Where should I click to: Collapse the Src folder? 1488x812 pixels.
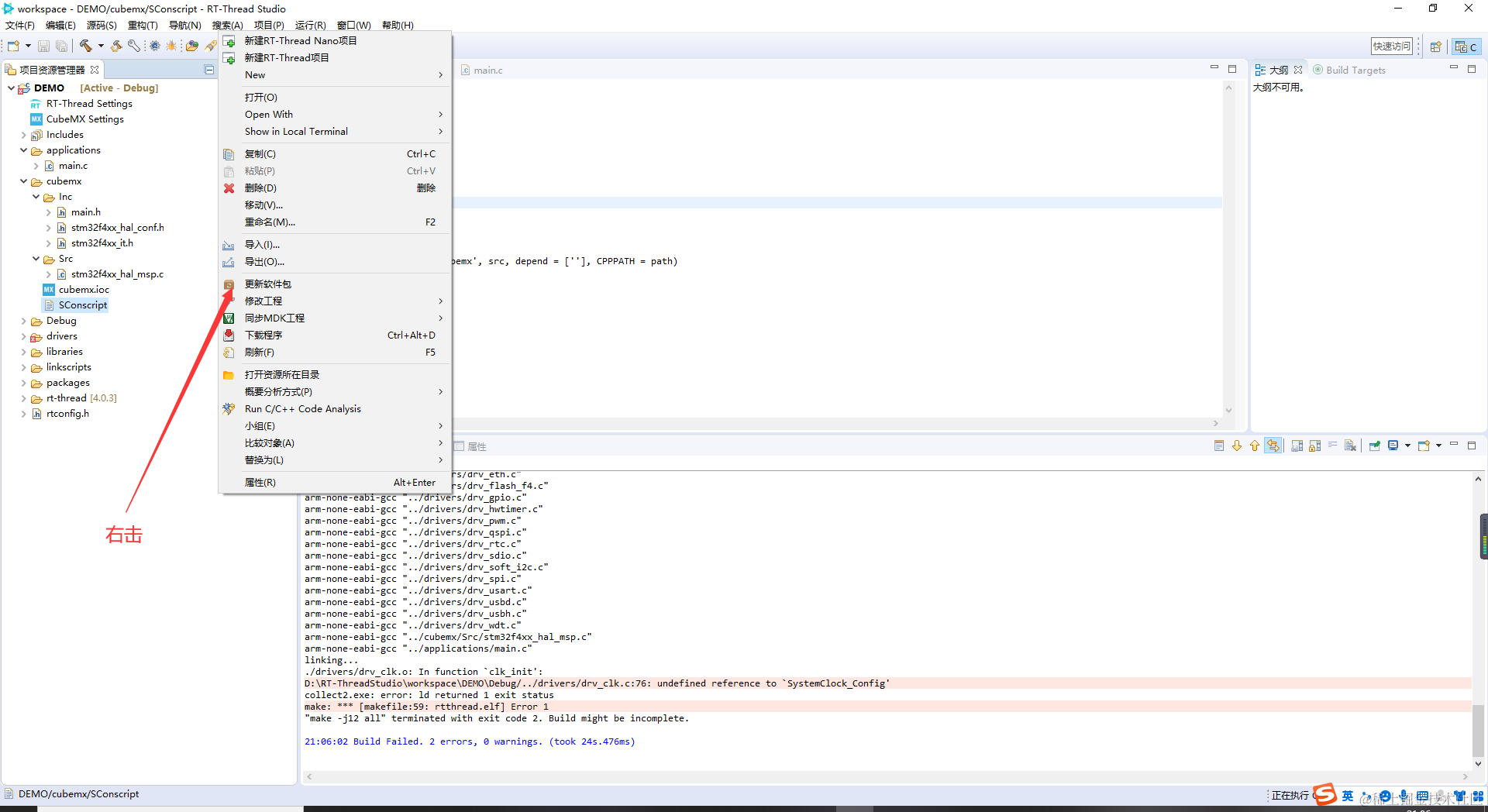(36, 259)
